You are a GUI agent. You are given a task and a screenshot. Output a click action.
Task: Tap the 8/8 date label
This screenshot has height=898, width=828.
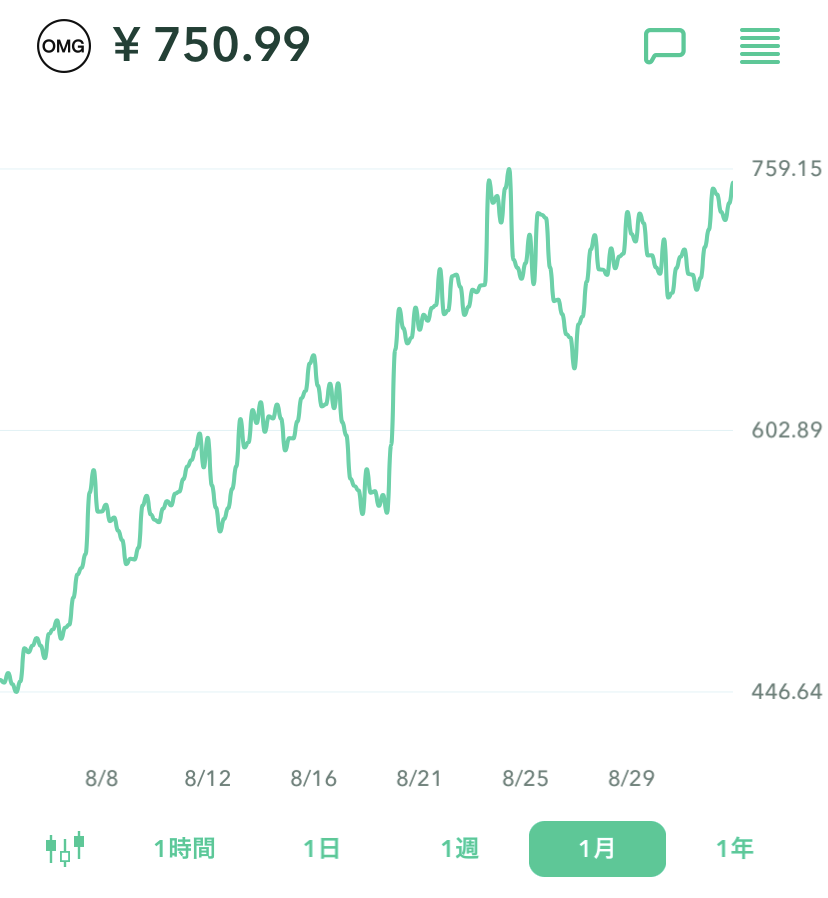click(102, 779)
